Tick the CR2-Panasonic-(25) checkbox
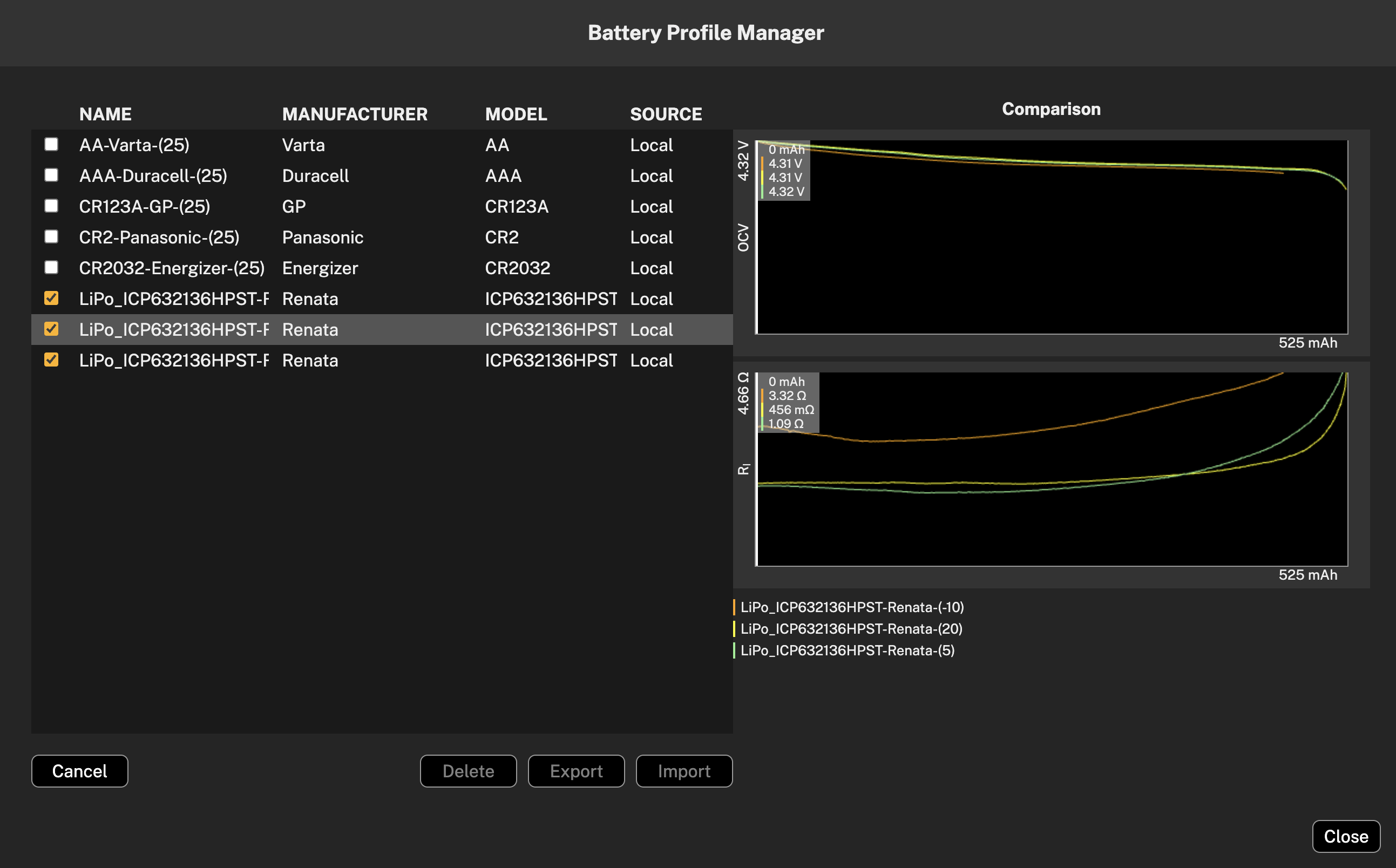Viewport: 1396px width, 868px height. click(51, 236)
